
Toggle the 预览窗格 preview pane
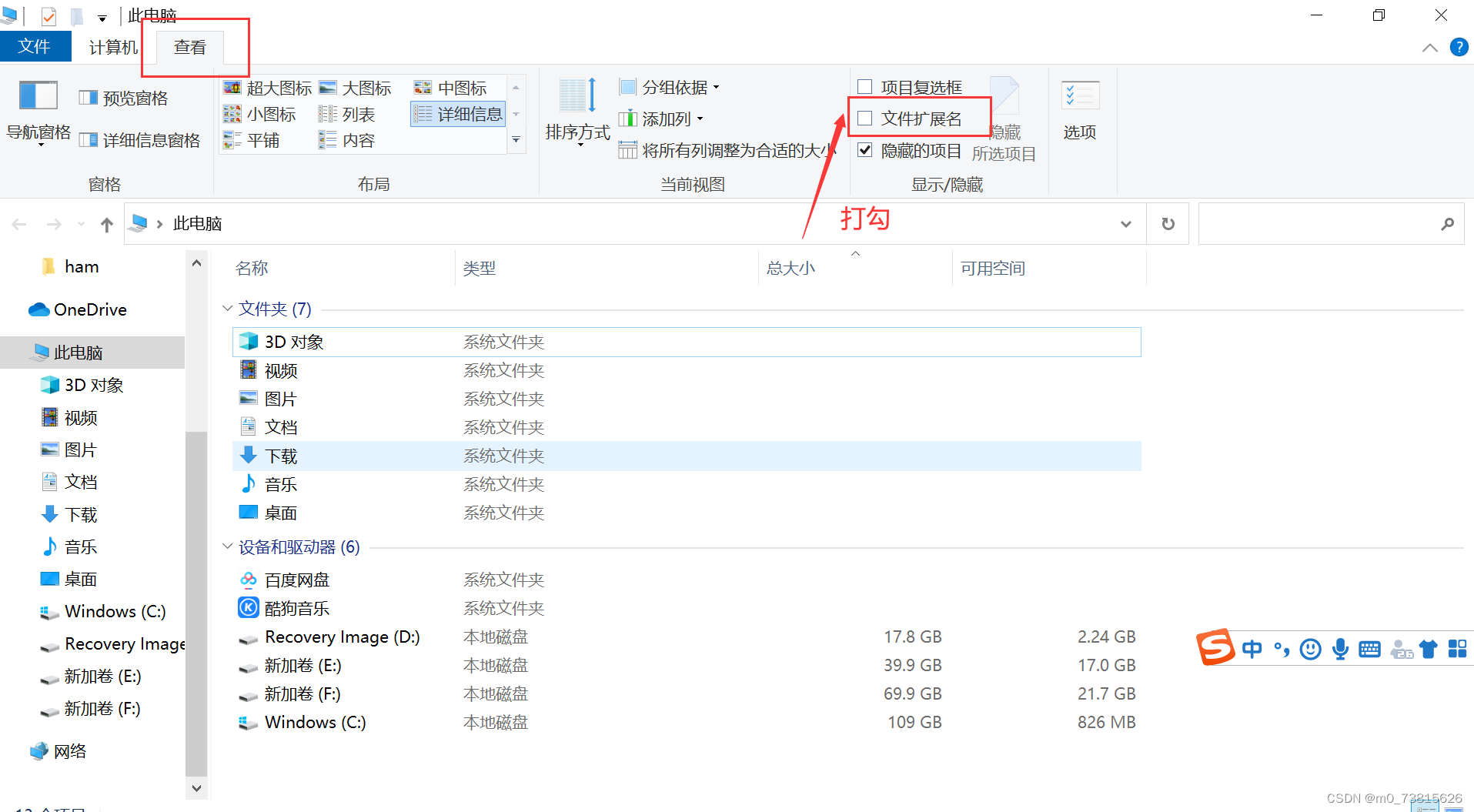click(x=123, y=97)
